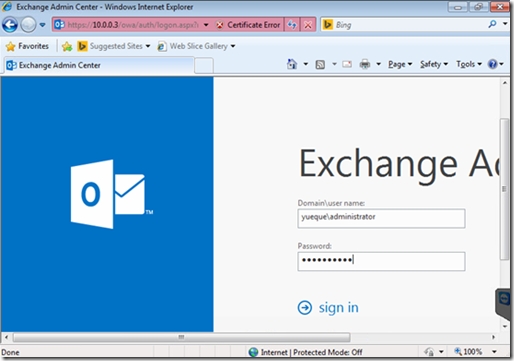Click the Internet Protected Mode status text
Image resolution: width=514 pixels, height=361 pixels.
coord(311,352)
